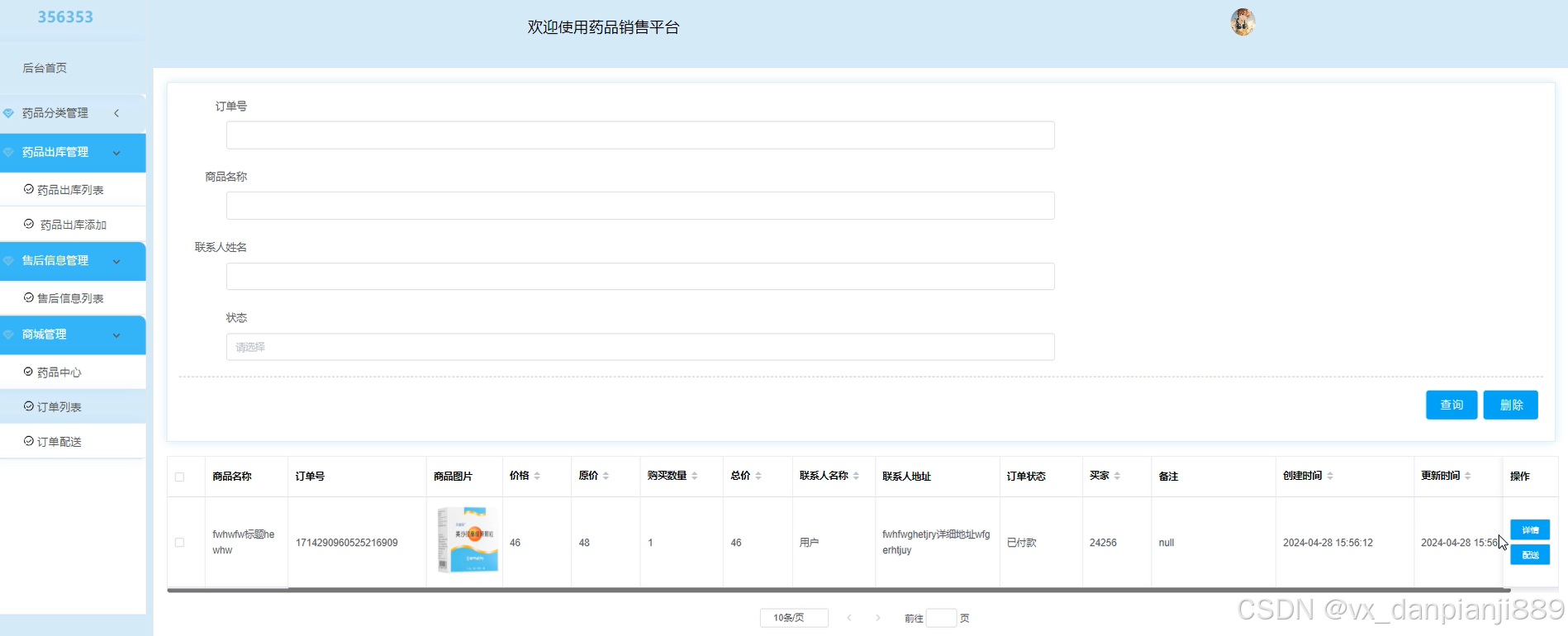Open the 药品出库添加 menu item
The image size is (1568, 636).
tap(73, 224)
